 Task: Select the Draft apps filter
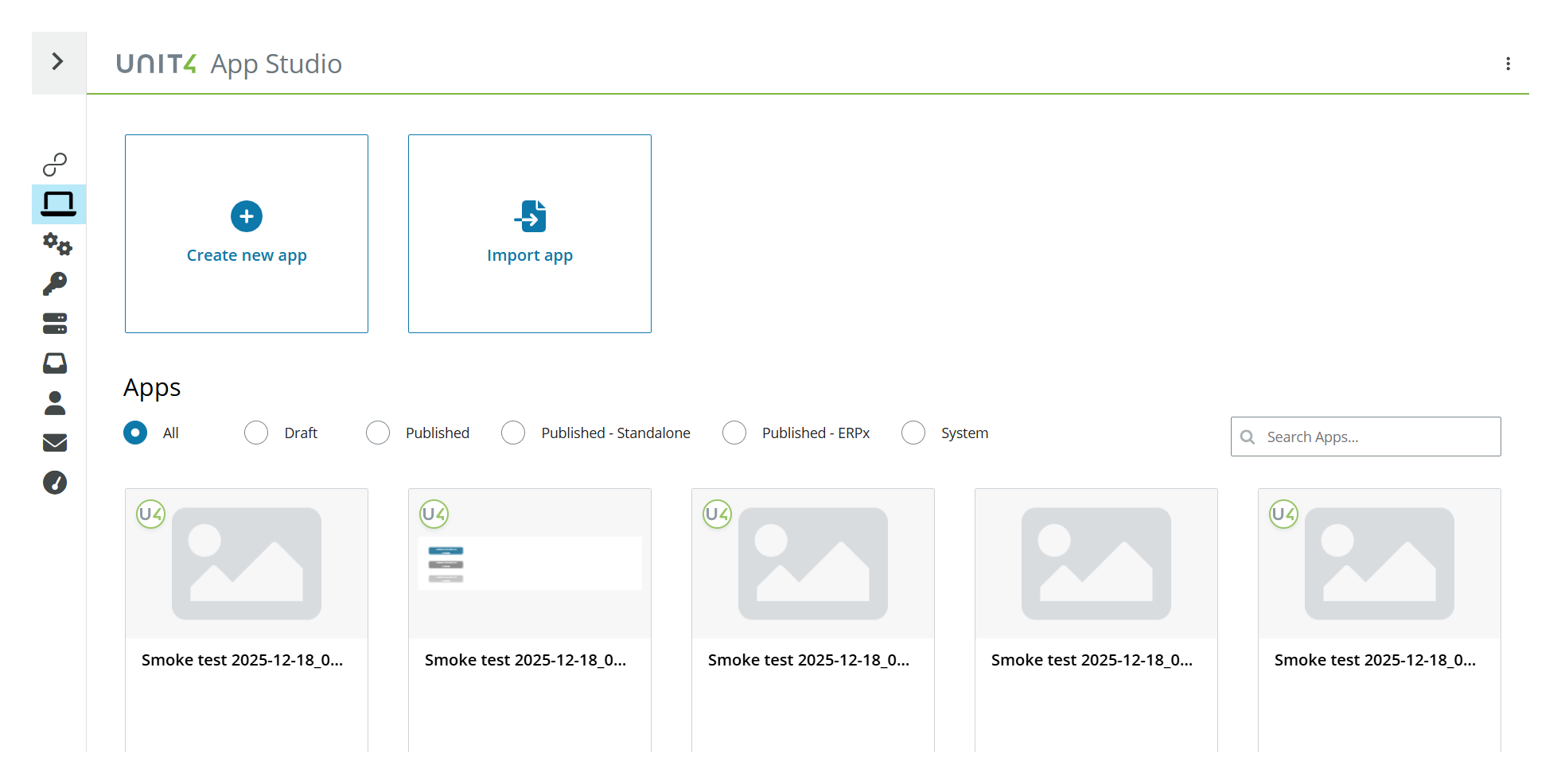(256, 433)
